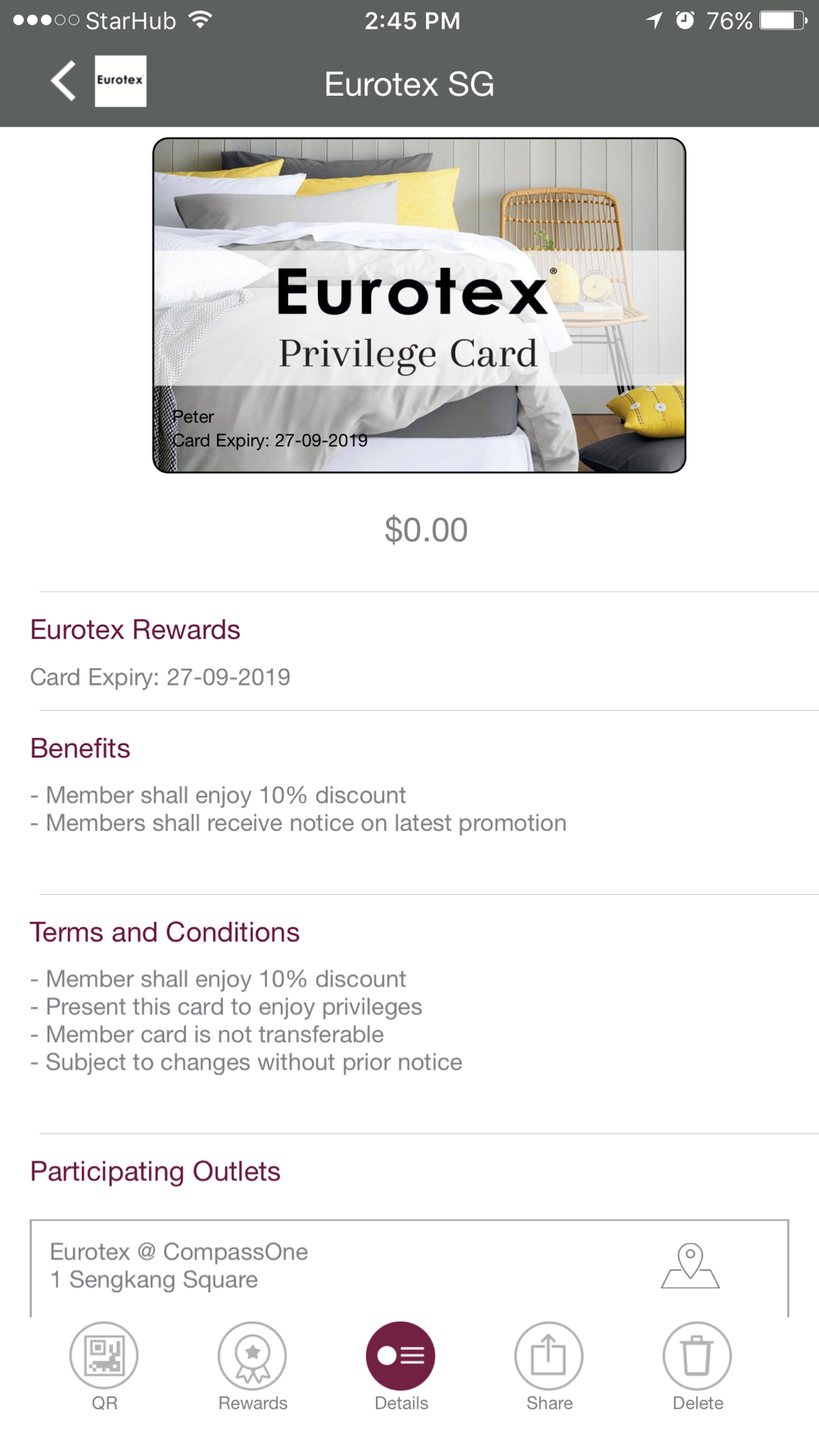Tap the Wi-Fi icon in status bar

click(199, 20)
